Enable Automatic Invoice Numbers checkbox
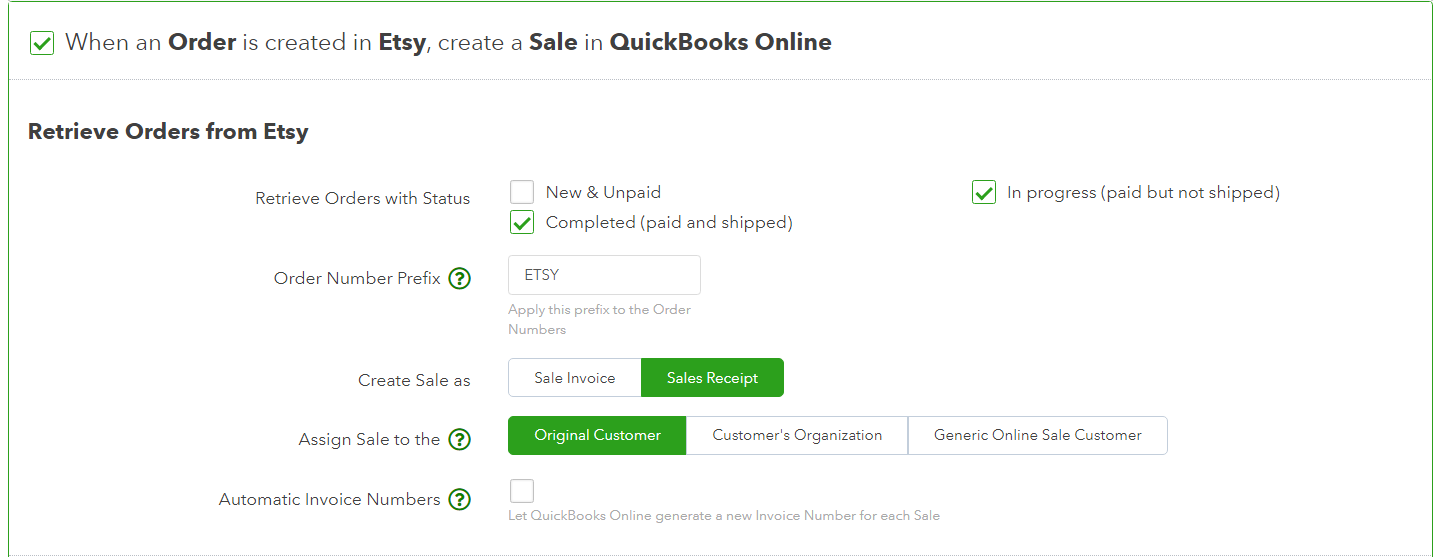The height and width of the screenshot is (557, 1444). (522, 491)
